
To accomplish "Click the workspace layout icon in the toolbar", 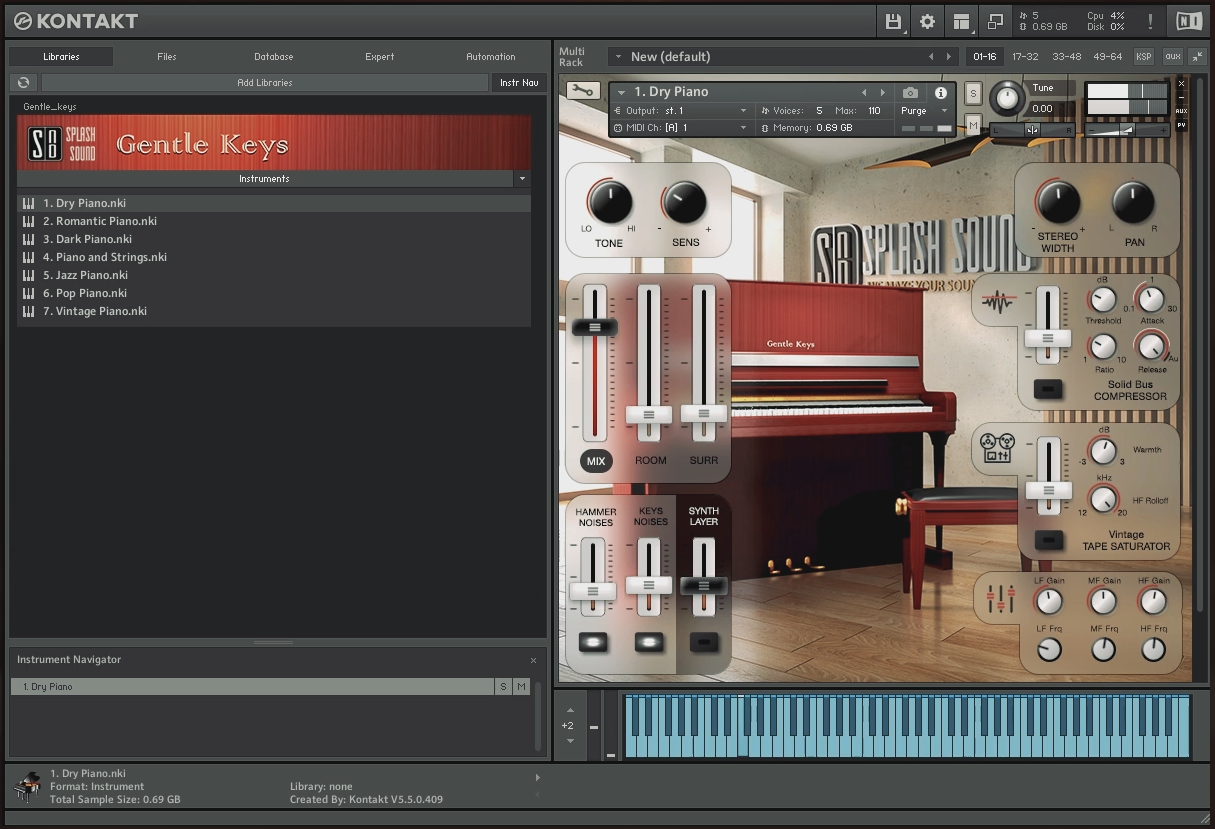I will pyautogui.click(x=963, y=21).
